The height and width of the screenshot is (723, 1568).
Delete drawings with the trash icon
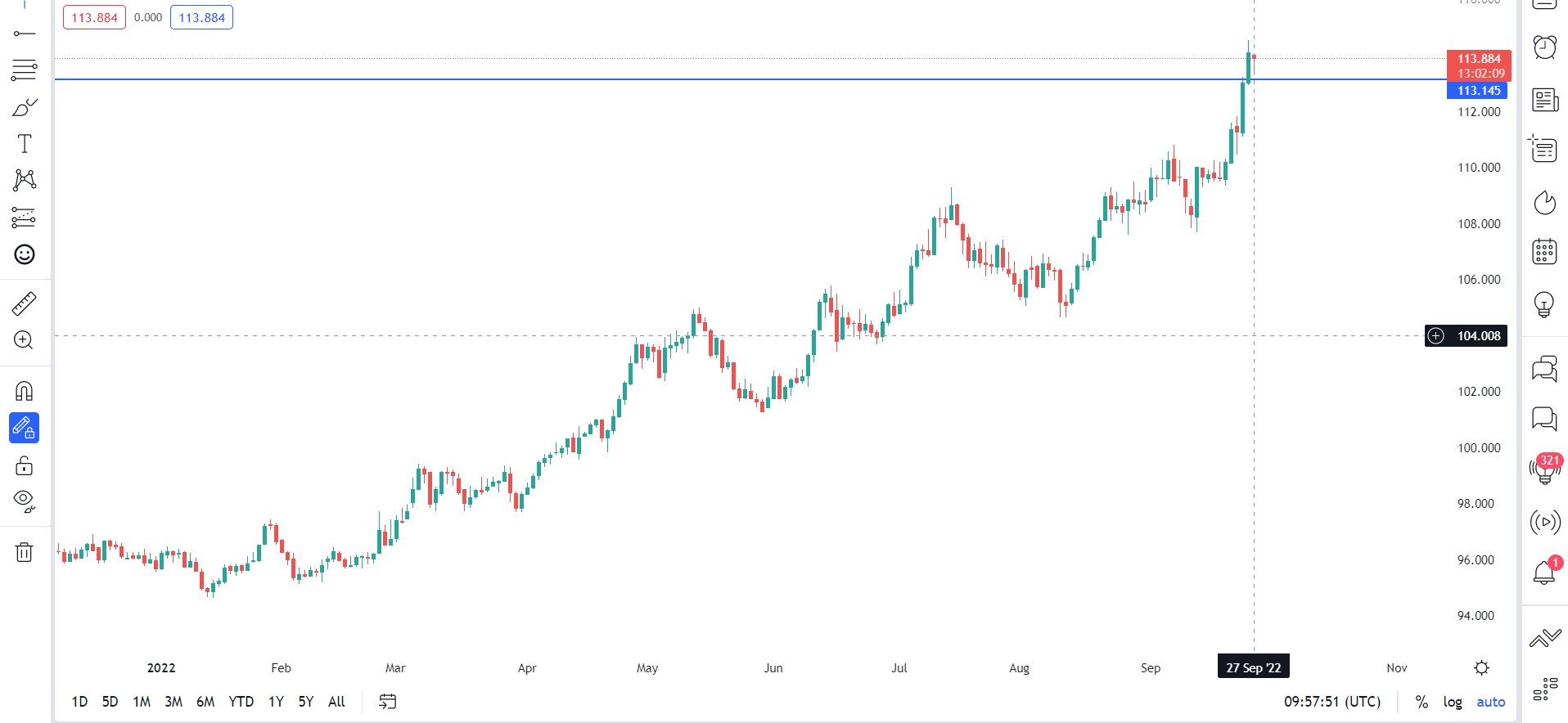pos(25,552)
